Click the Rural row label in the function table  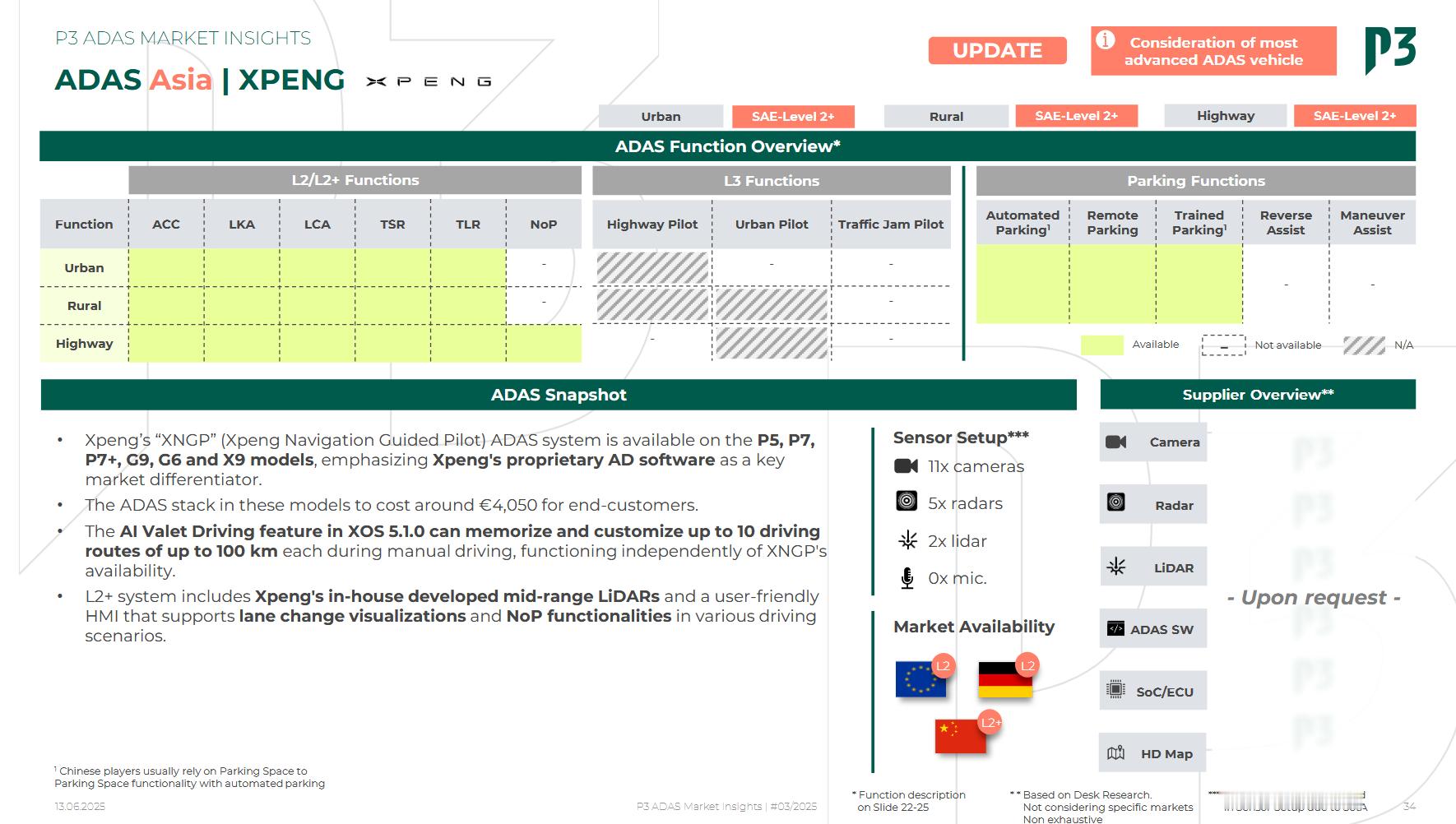point(84,305)
